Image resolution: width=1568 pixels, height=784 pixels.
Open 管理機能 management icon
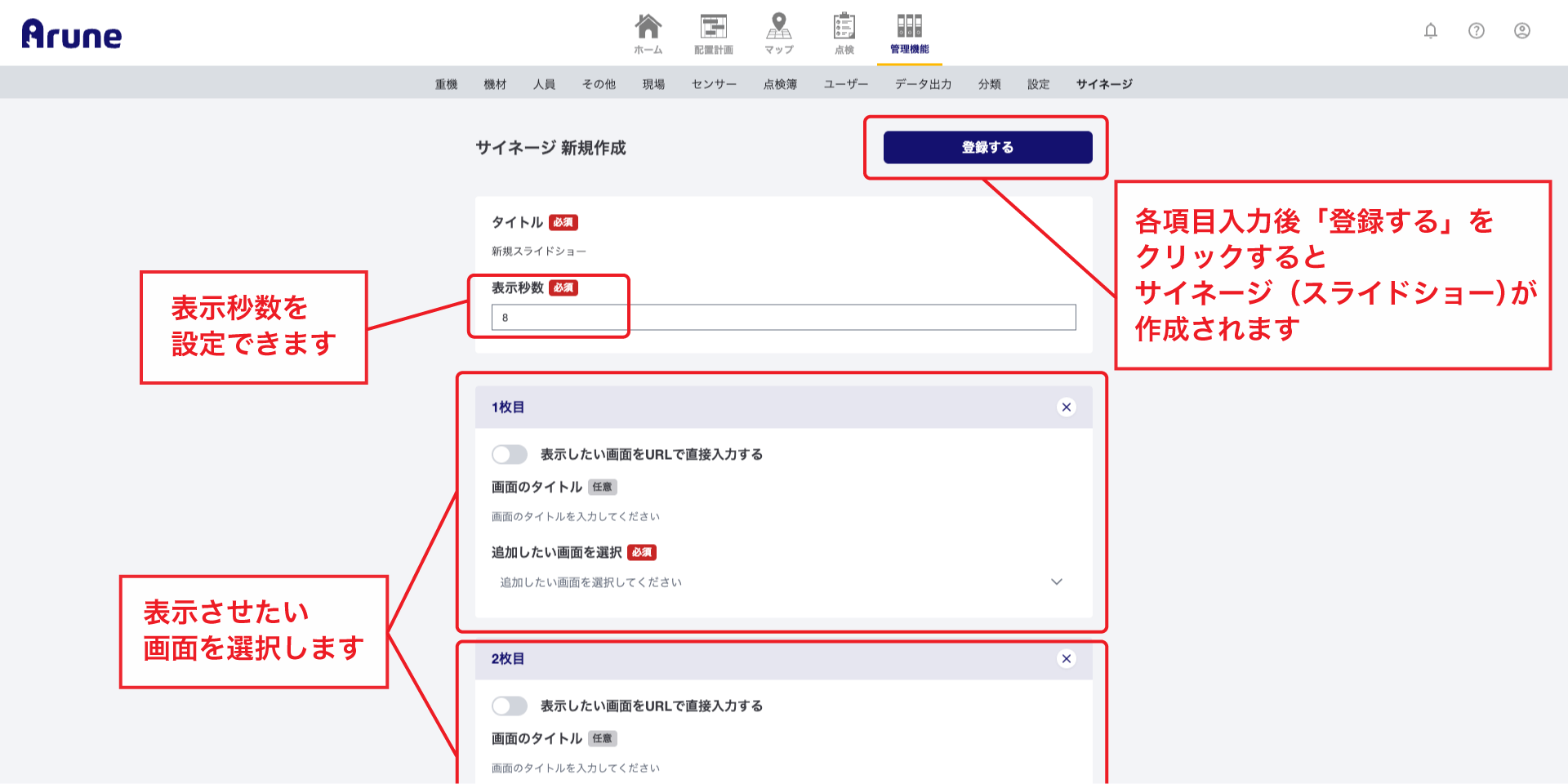pos(910,33)
